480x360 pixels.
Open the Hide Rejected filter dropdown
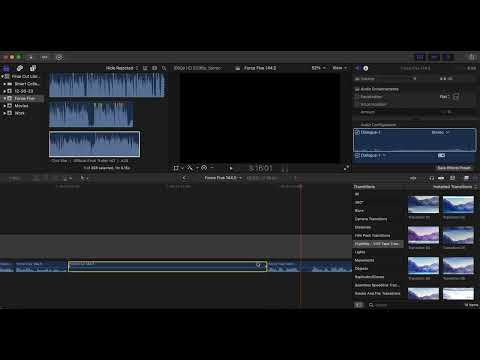click(122, 68)
